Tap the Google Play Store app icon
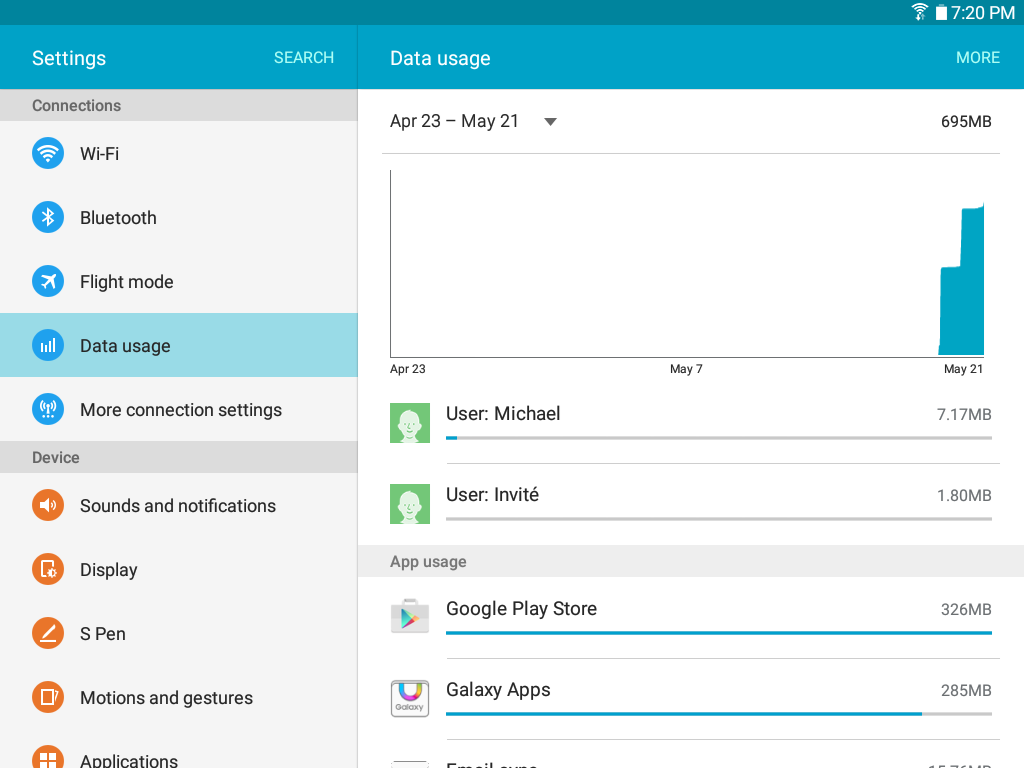This screenshot has height=768, width=1024. [409, 616]
